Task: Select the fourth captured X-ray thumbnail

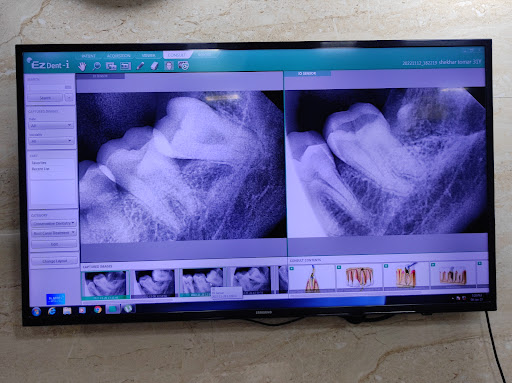Action: (x=251, y=280)
